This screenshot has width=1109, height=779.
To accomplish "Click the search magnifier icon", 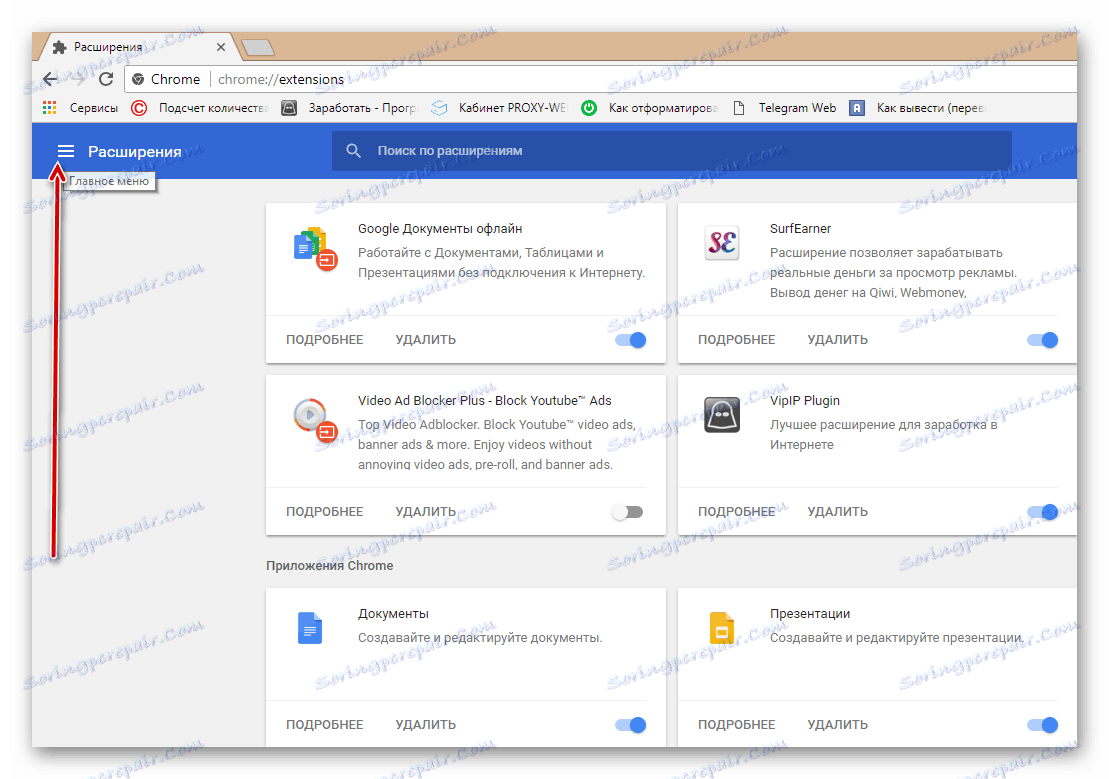I will tap(354, 151).
